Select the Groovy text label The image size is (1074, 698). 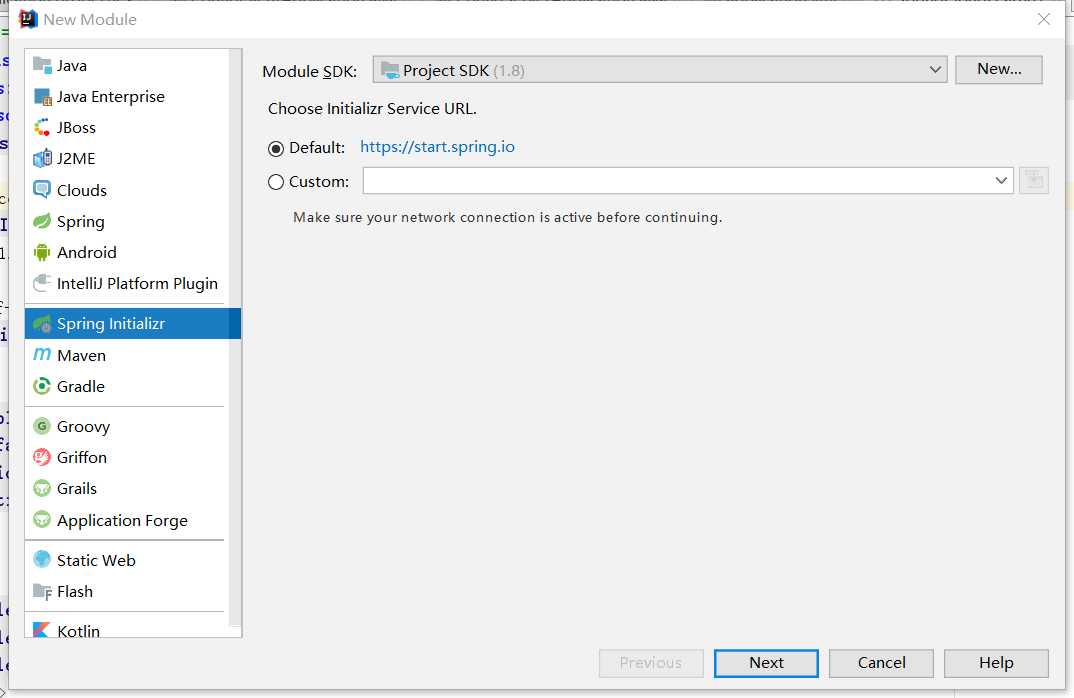84,427
